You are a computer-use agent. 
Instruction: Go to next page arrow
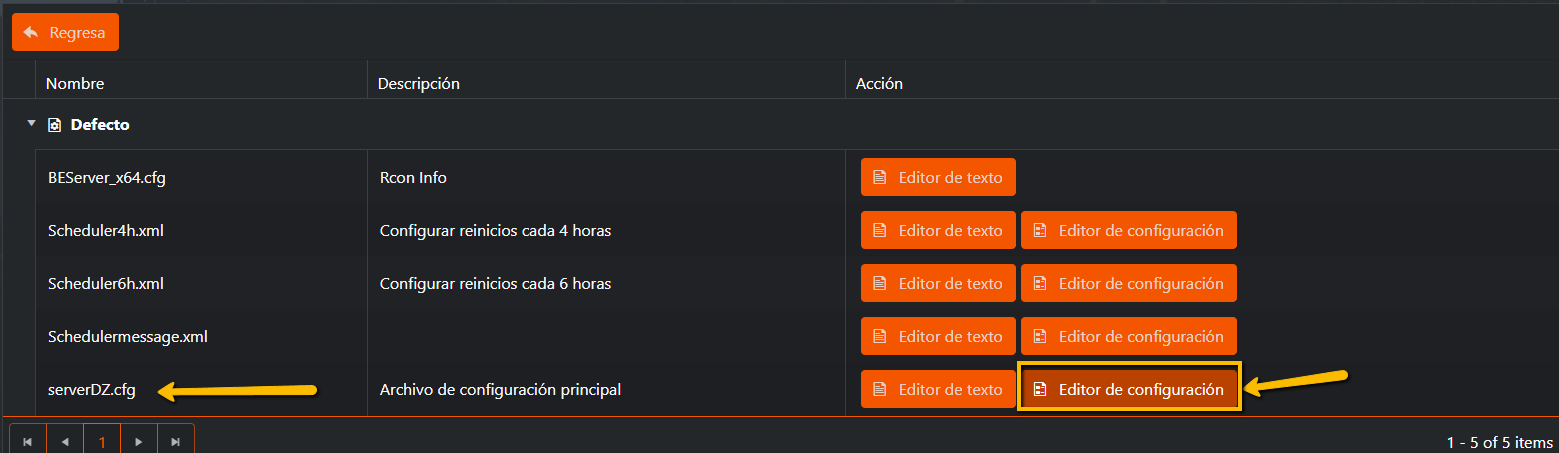coord(139,441)
